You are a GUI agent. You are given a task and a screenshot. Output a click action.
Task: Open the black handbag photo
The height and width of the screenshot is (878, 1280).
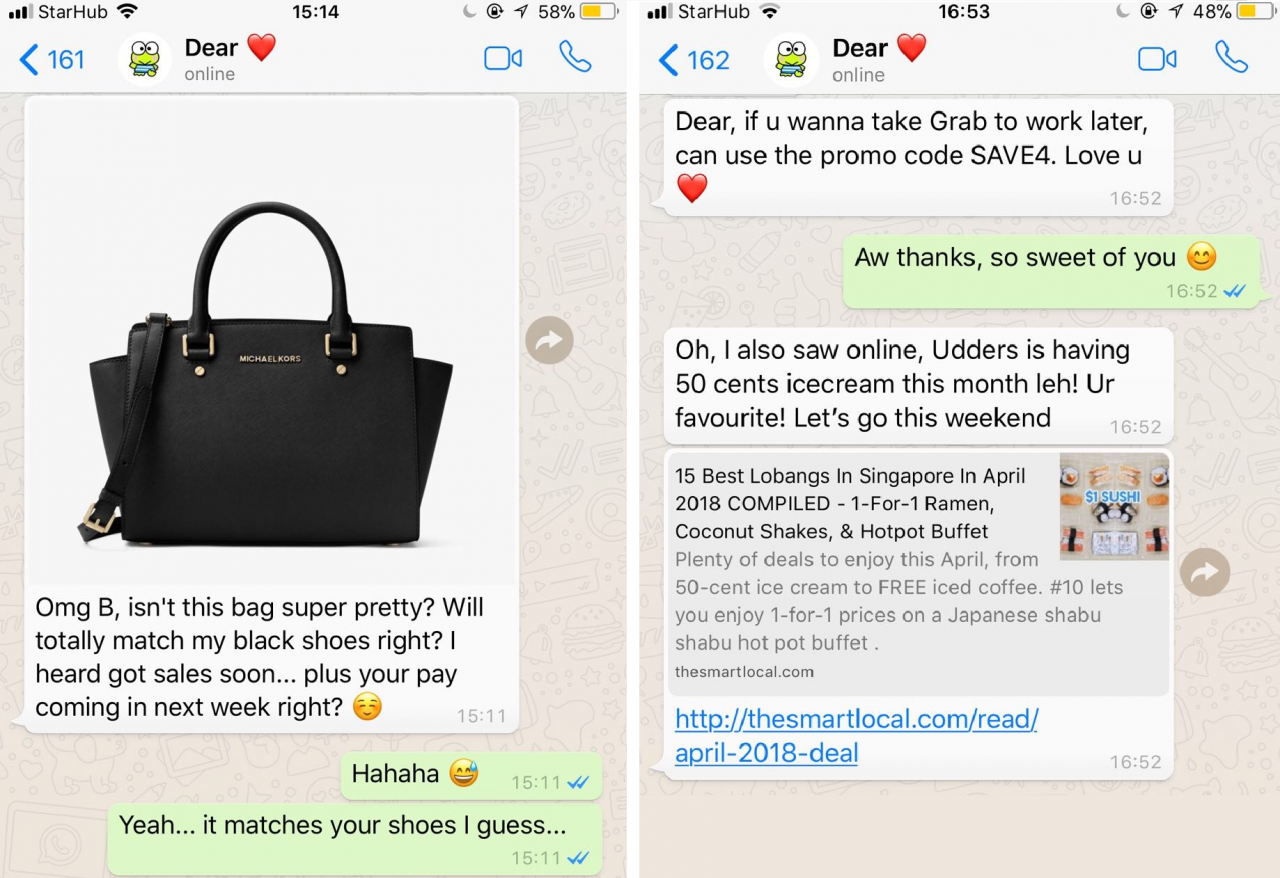[272, 342]
